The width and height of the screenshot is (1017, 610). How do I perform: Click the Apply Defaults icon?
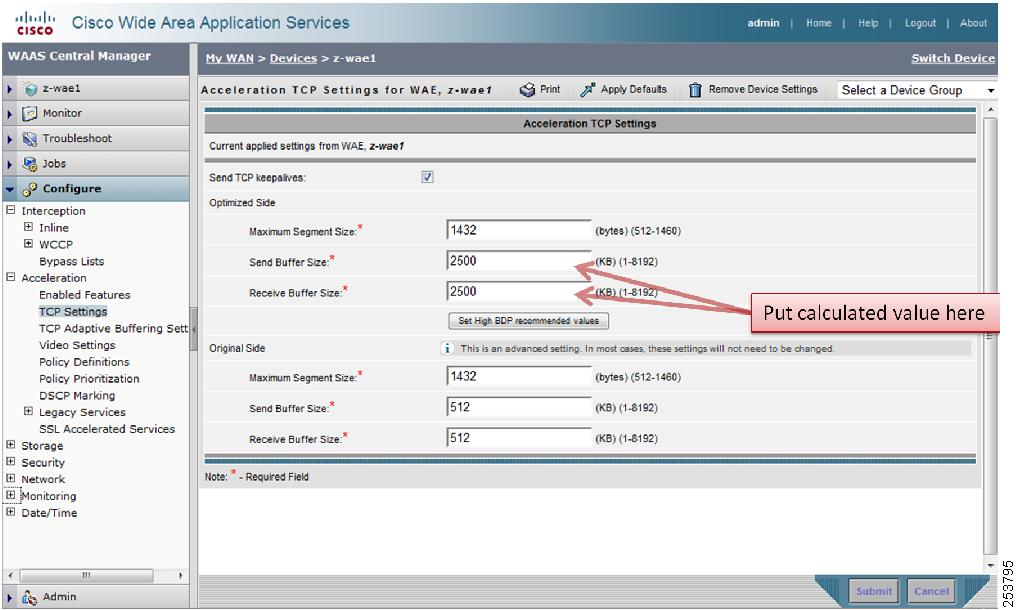click(588, 90)
